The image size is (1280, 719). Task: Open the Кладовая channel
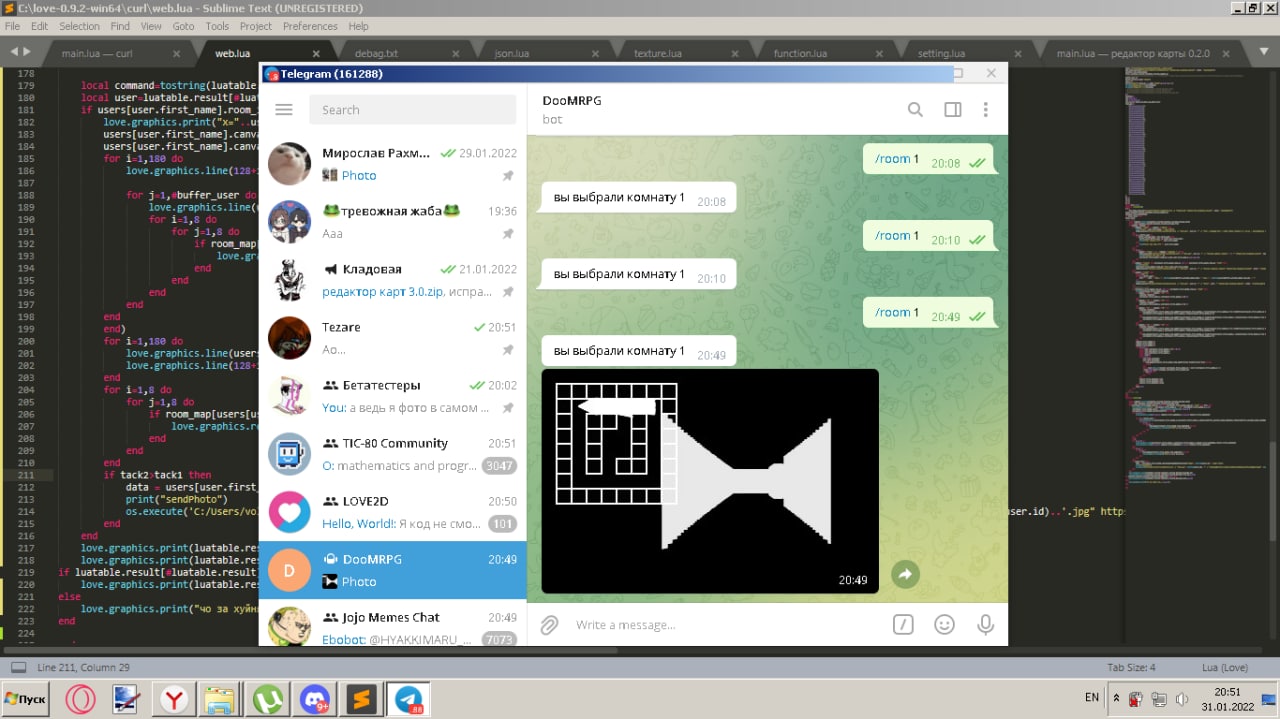(392, 280)
